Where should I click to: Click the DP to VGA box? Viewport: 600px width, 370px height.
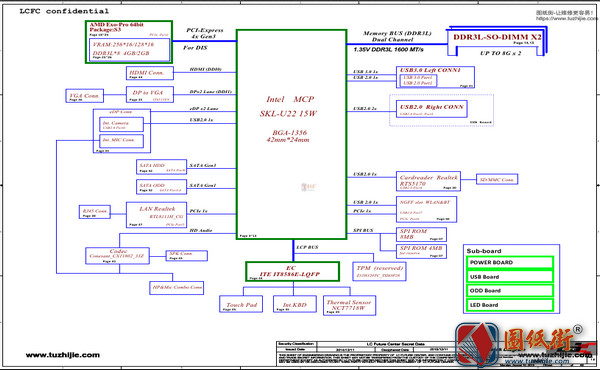(150, 94)
